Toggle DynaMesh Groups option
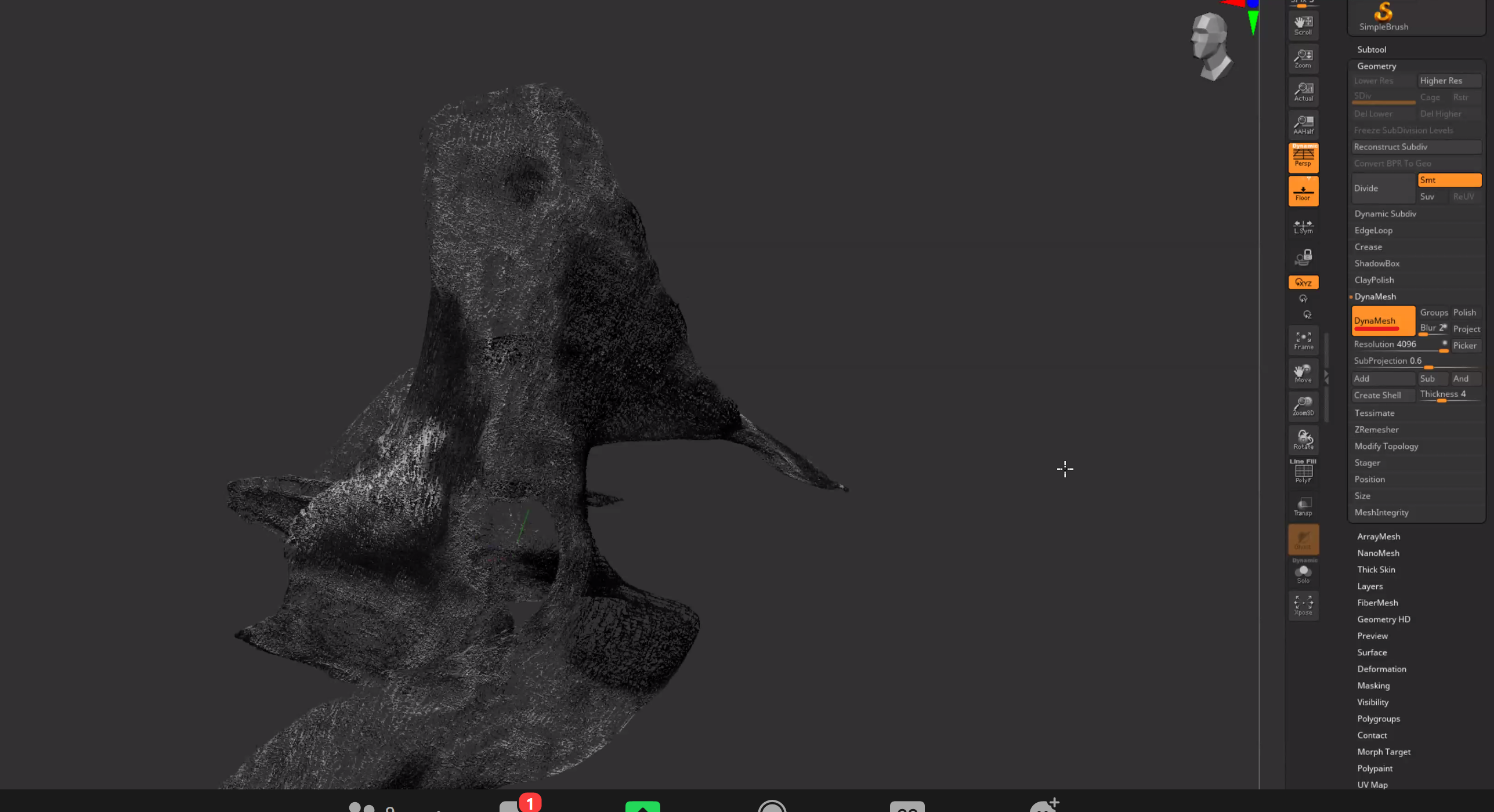The image size is (1494, 812). [x=1434, y=313]
